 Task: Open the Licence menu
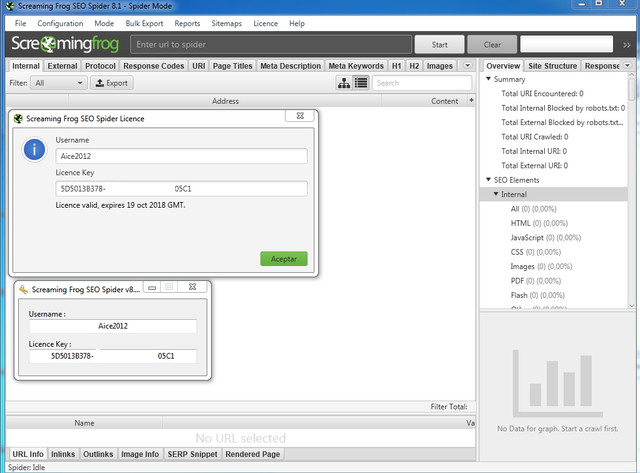[x=265, y=23]
